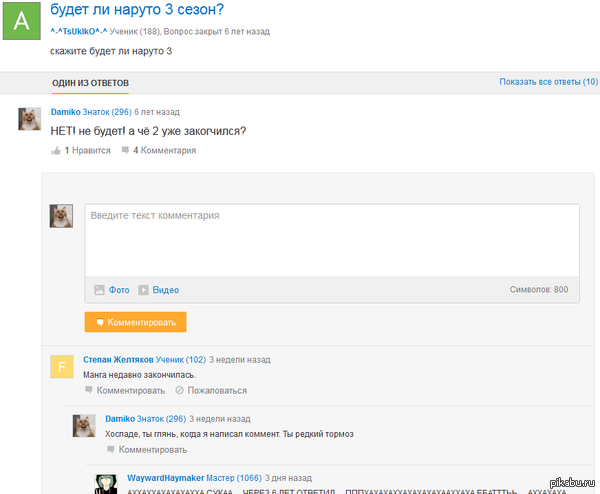This screenshot has height=494, width=600.
Task: Click the photo icon in the comment box
Action: (99, 290)
